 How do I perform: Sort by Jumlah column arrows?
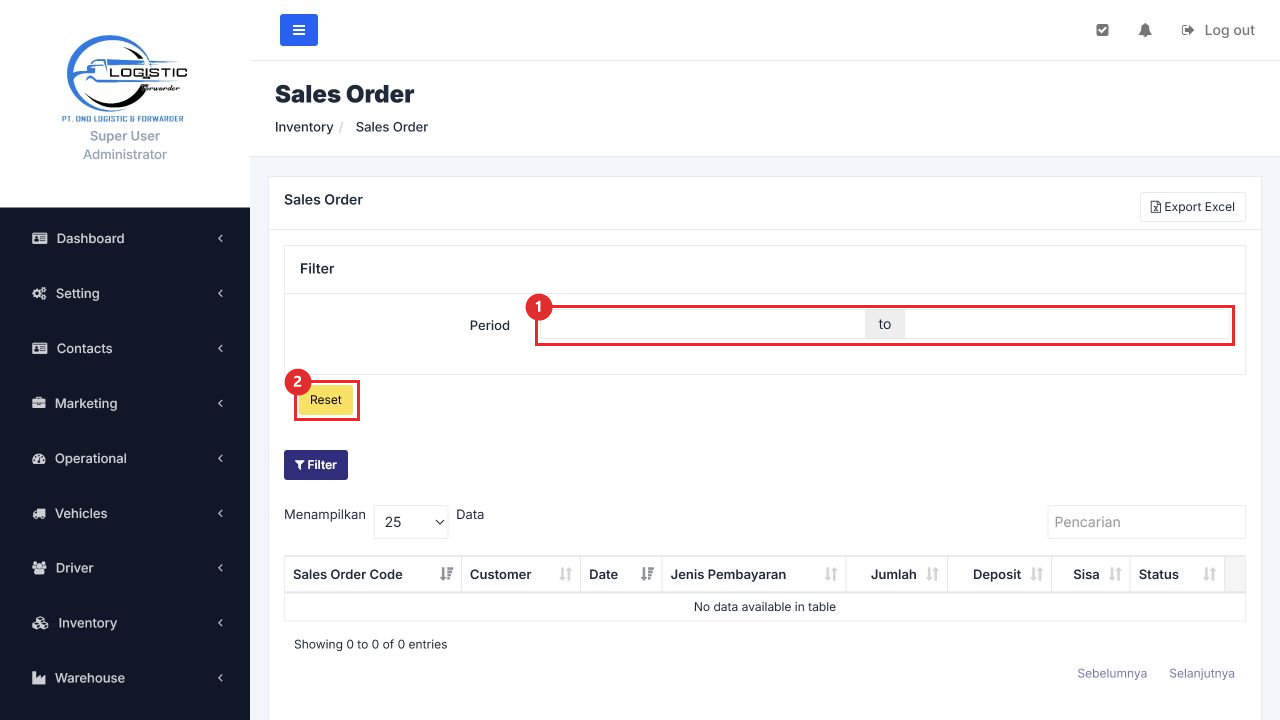pos(932,574)
